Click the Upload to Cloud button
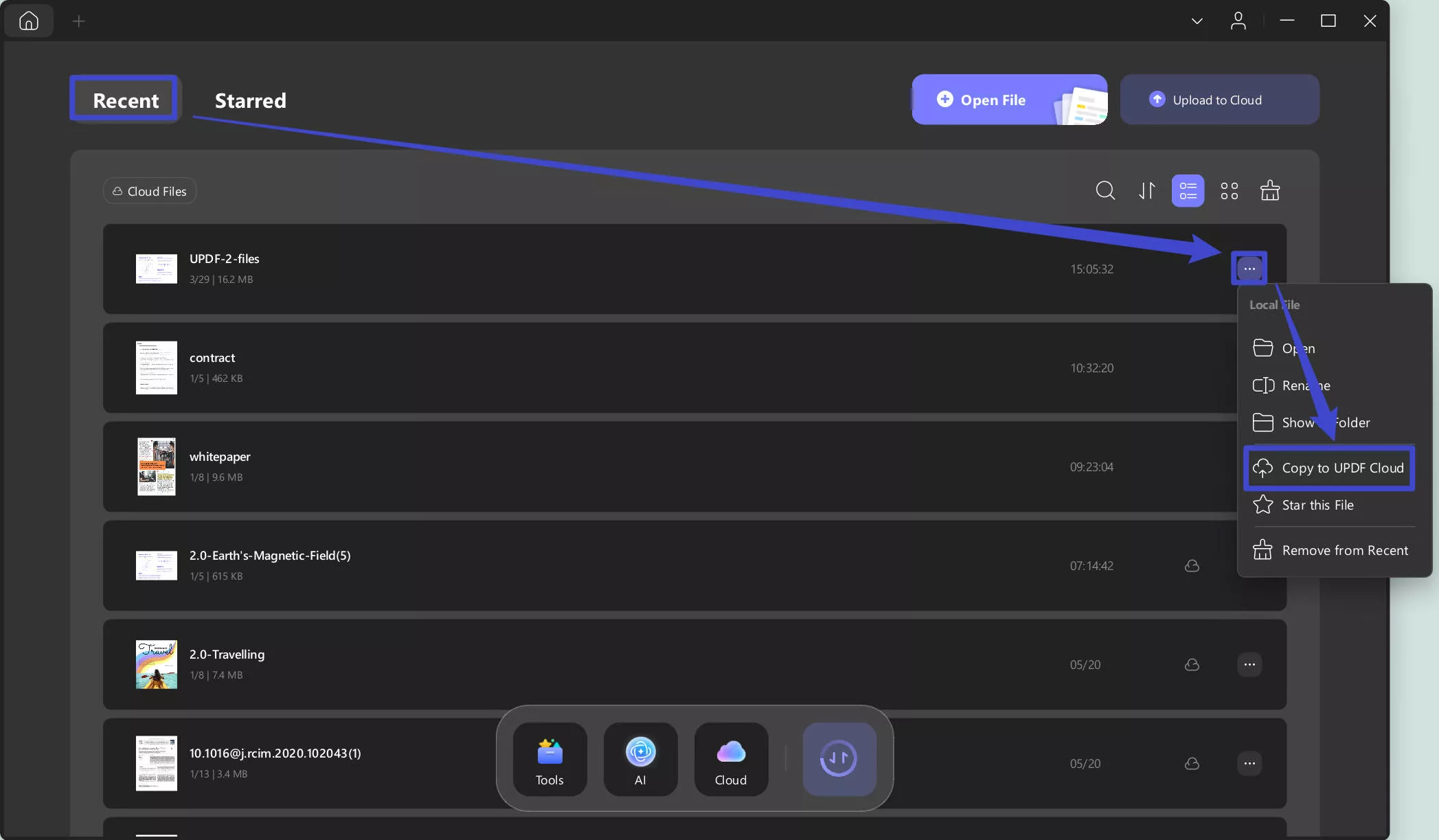The height and width of the screenshot is (840, 1439). (x=1219, y=100)
